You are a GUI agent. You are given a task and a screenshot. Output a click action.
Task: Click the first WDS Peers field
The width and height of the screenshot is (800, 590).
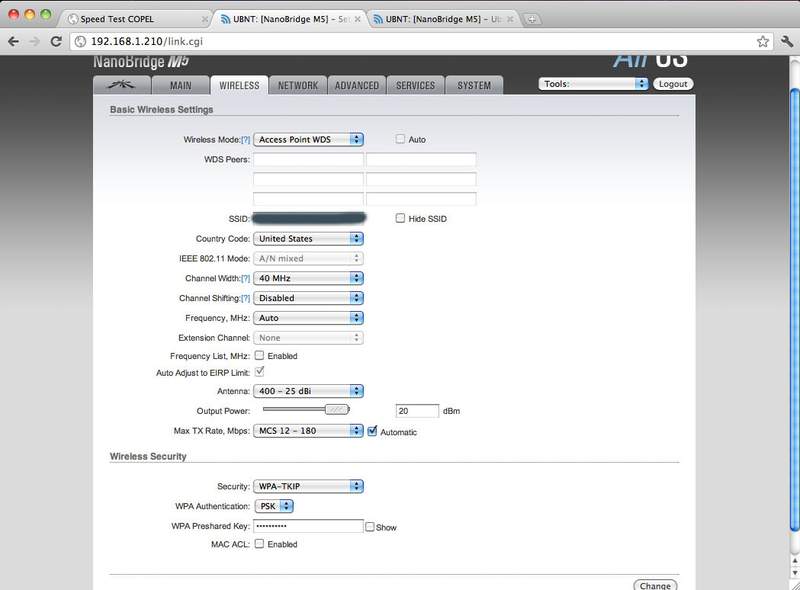pyautogui.click(x=308, y=159)
